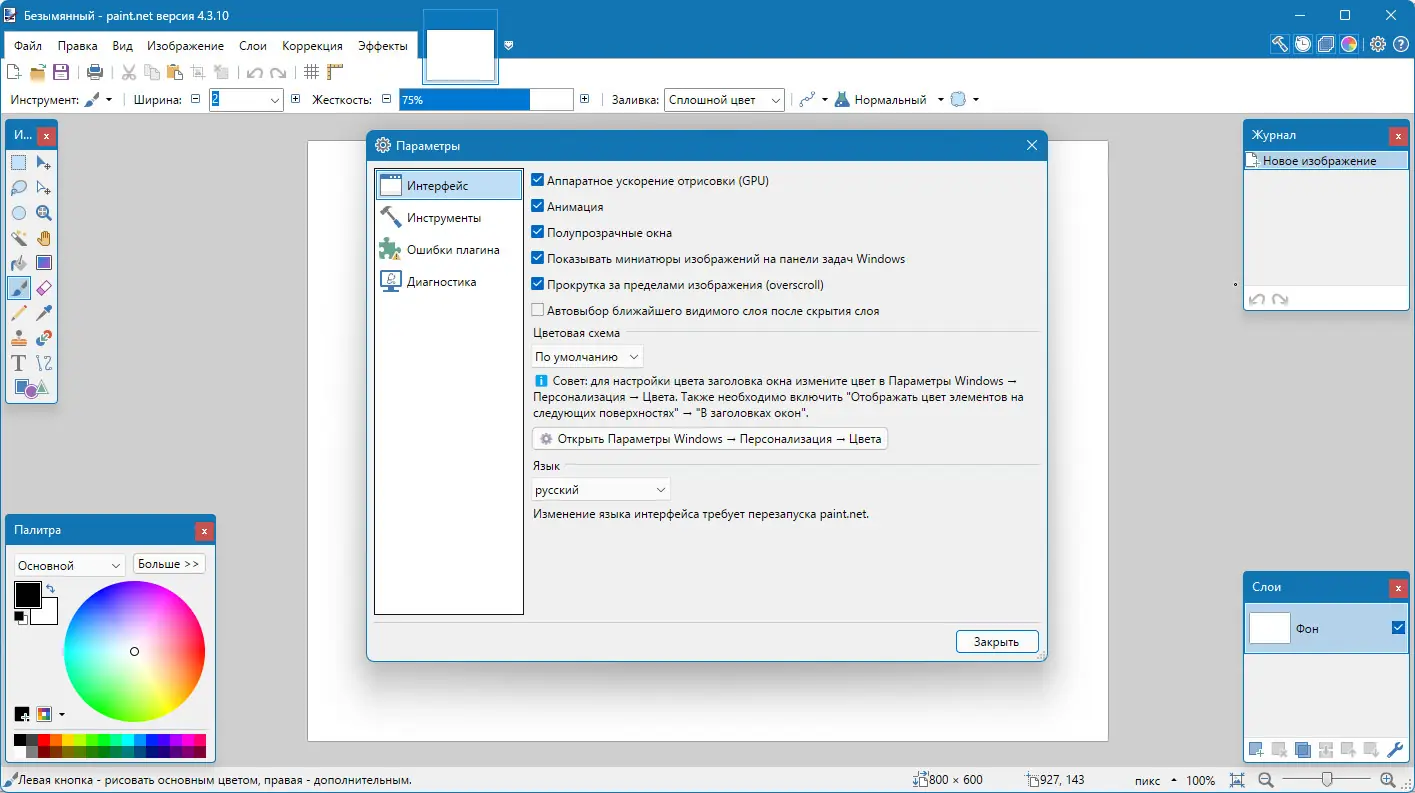Select the Magic Wand tool
The height and width of the screenshot is (793, 1415).
(x=19, y=238)
